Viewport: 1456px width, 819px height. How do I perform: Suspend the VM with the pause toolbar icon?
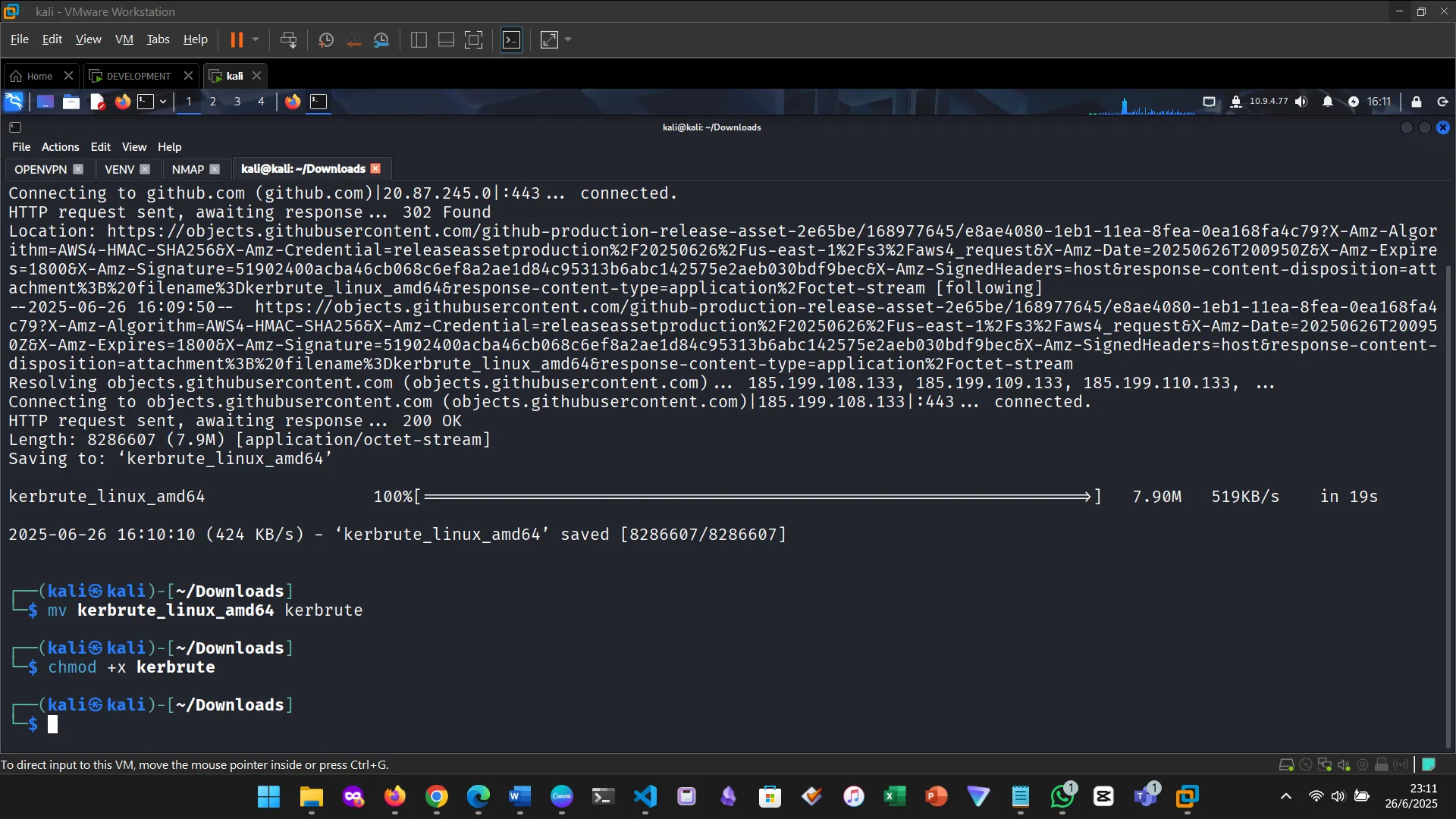coord(238,39)
